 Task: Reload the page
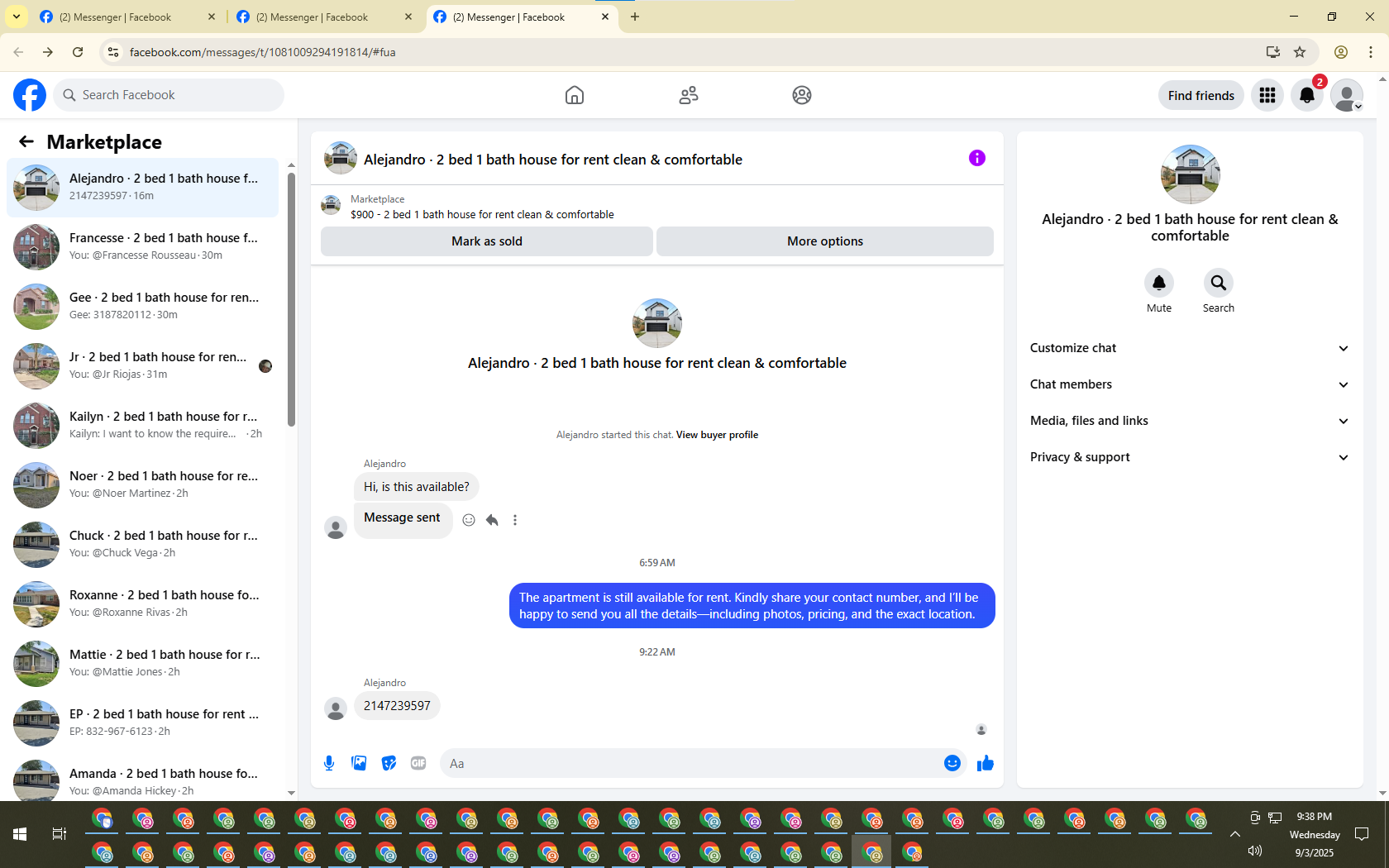pos(78,52)
